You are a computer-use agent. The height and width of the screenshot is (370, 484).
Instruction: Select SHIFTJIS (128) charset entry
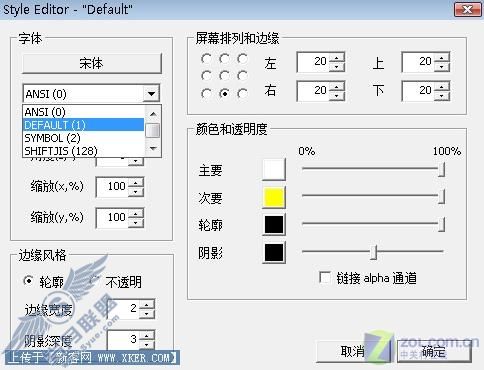point(84,151)
